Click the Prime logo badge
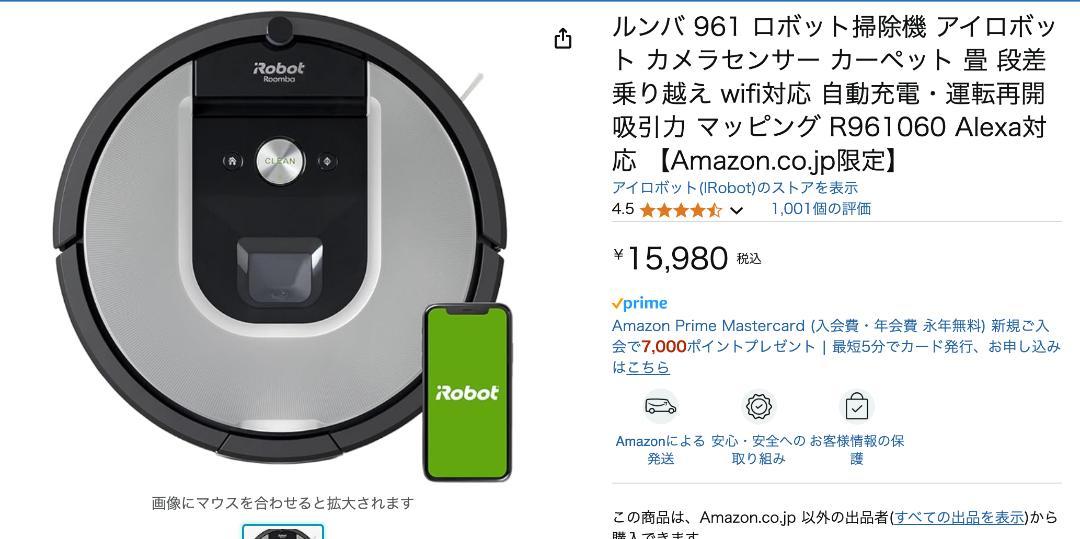Image resolution: width=1080 pixels, height=539 pixels. [639, 303]
